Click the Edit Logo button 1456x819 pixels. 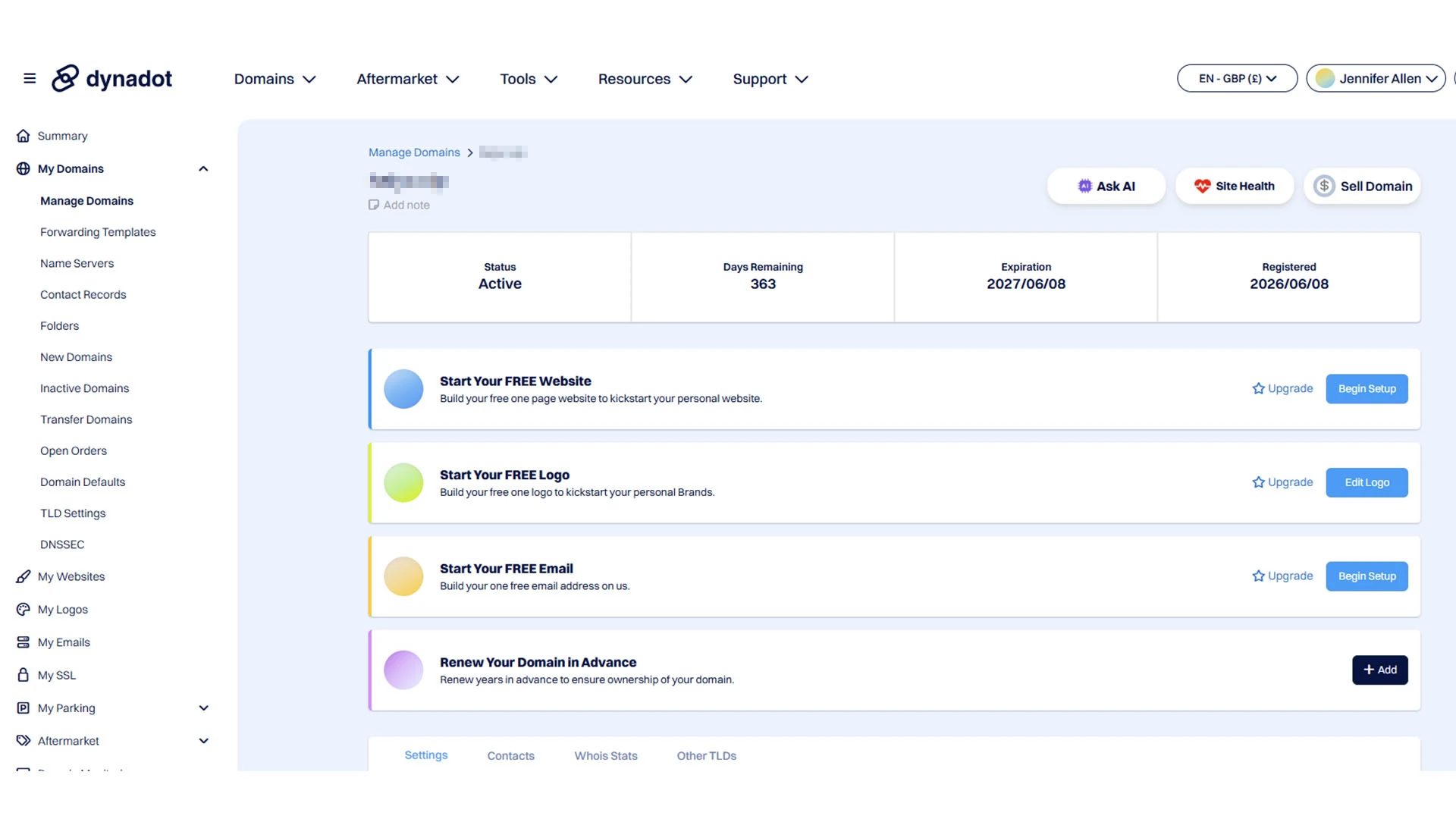[x=1367, y=482]
